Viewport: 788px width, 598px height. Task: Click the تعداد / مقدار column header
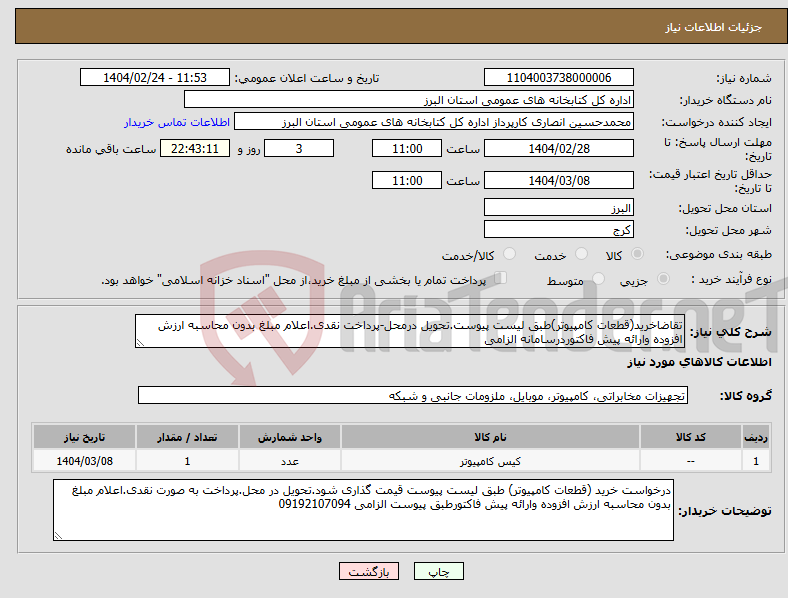tap(187, 437)
